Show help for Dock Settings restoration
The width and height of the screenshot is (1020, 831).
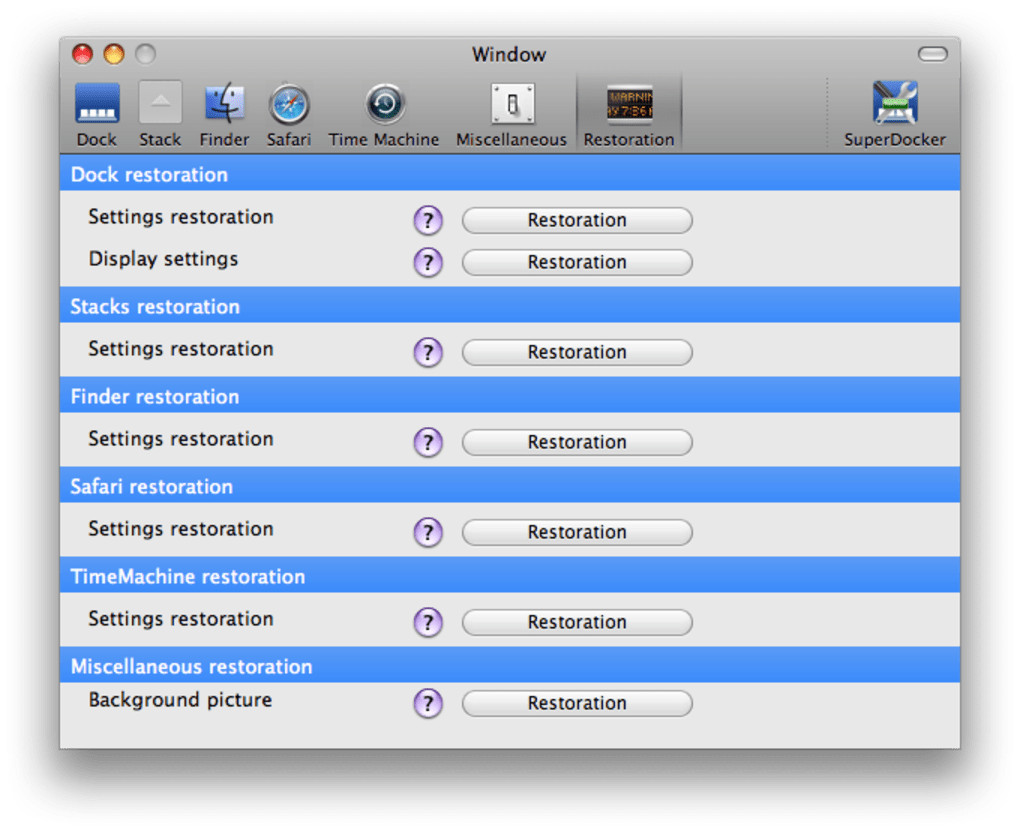[428, 220]
